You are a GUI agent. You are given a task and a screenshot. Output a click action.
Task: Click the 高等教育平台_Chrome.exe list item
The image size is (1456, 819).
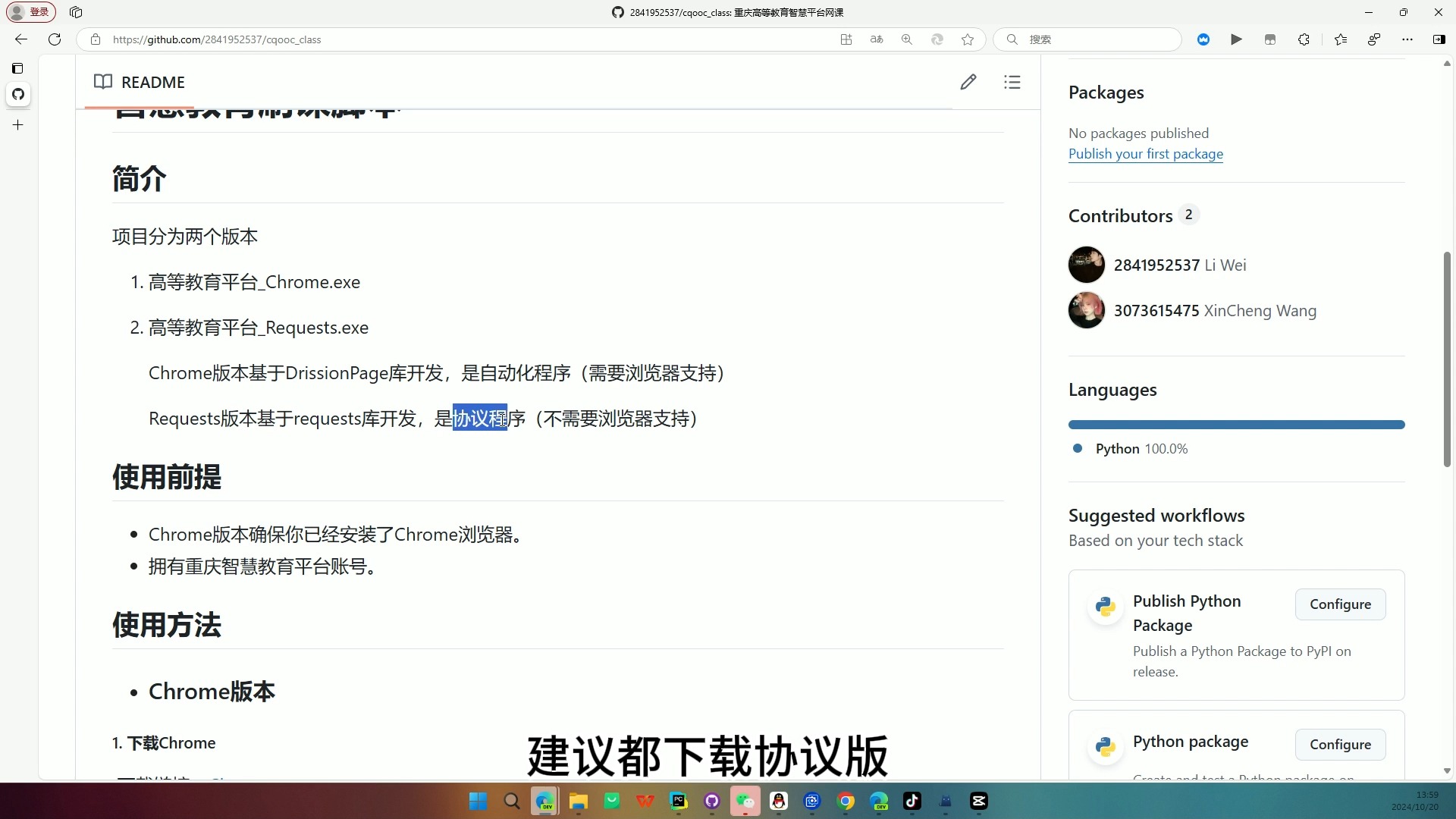click(x=254, y=282)
